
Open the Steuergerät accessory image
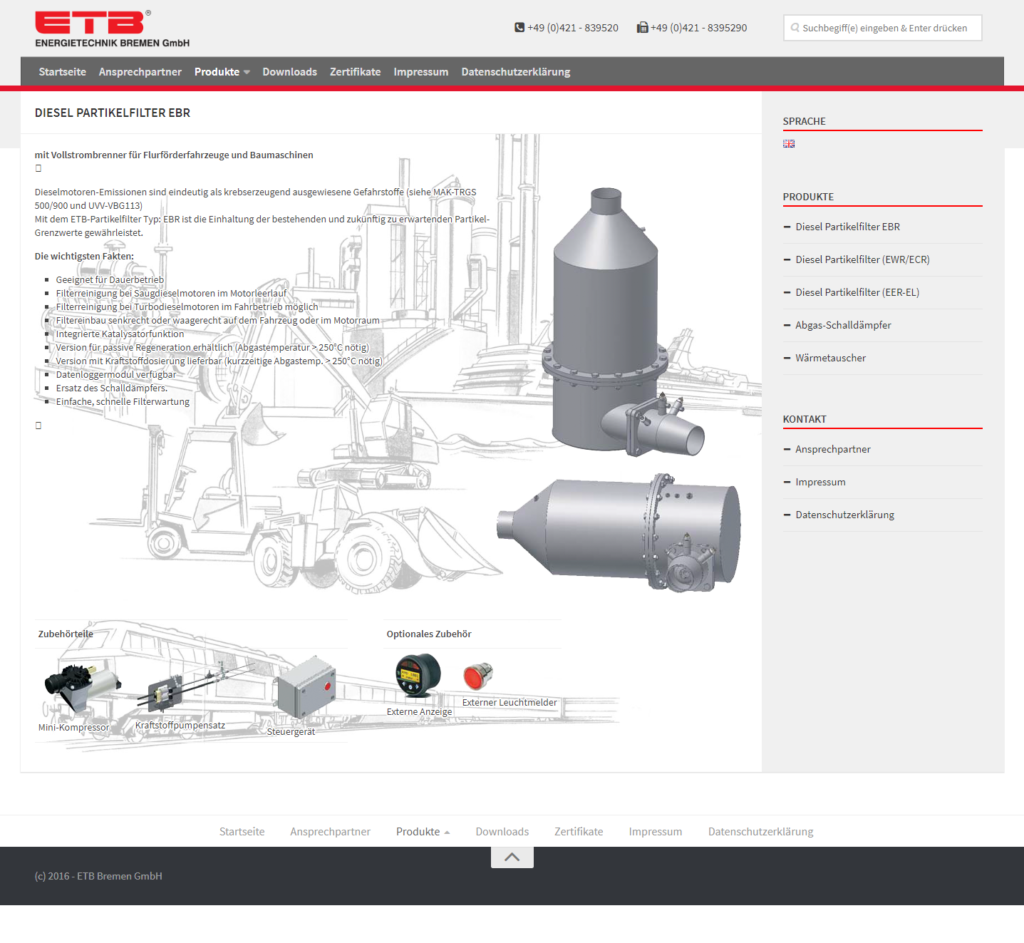point(306,688)
